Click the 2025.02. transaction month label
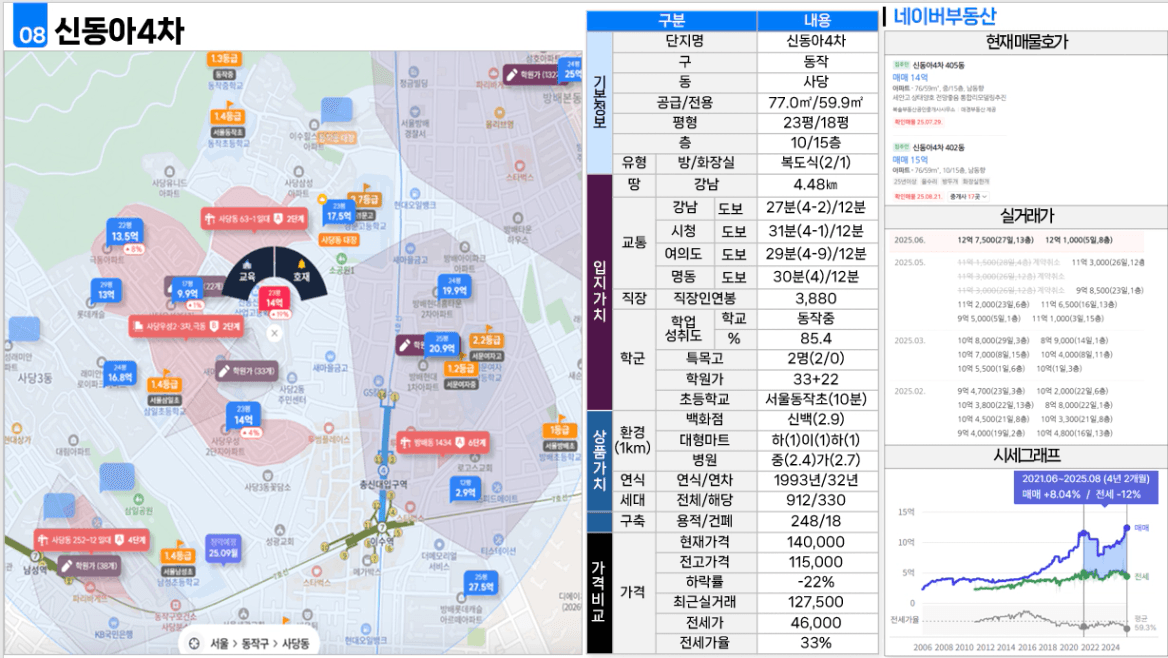 (909, 390)
